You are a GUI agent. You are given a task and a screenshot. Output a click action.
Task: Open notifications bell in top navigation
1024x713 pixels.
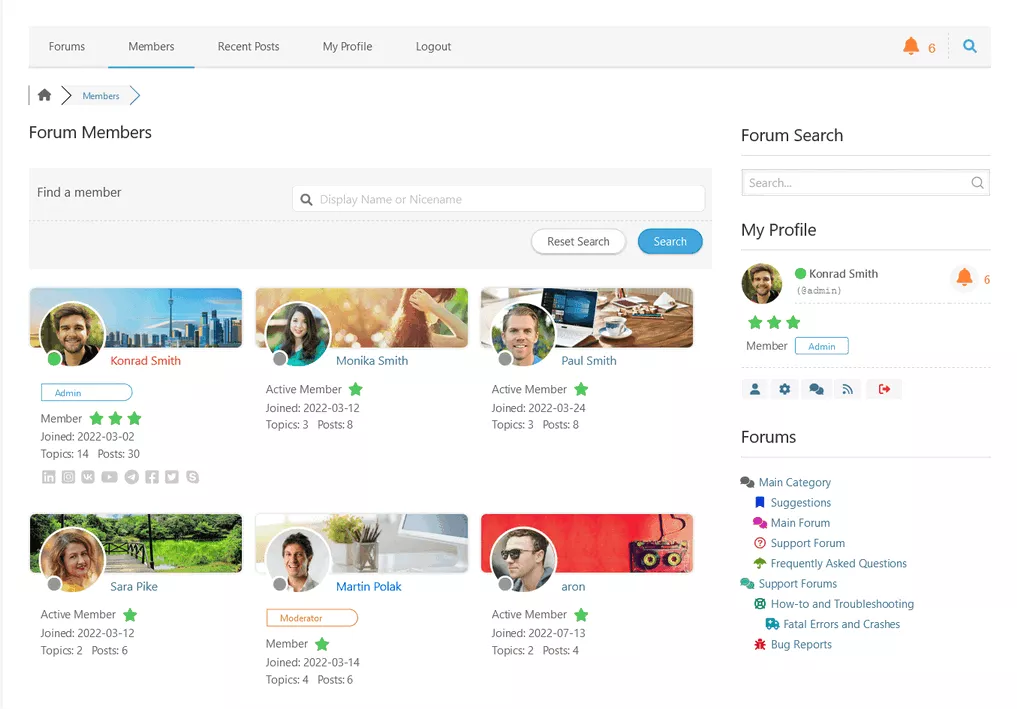(910, 46)
